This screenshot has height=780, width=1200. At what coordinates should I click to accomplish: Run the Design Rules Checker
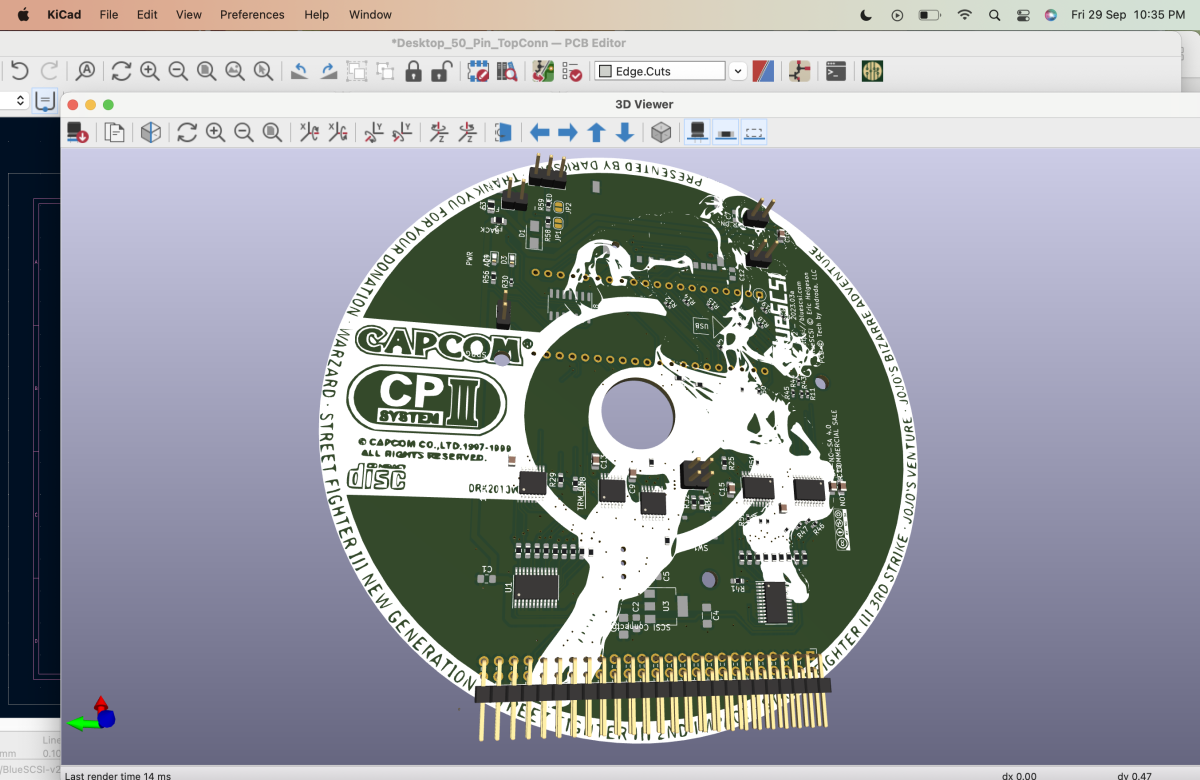point(572,71)
